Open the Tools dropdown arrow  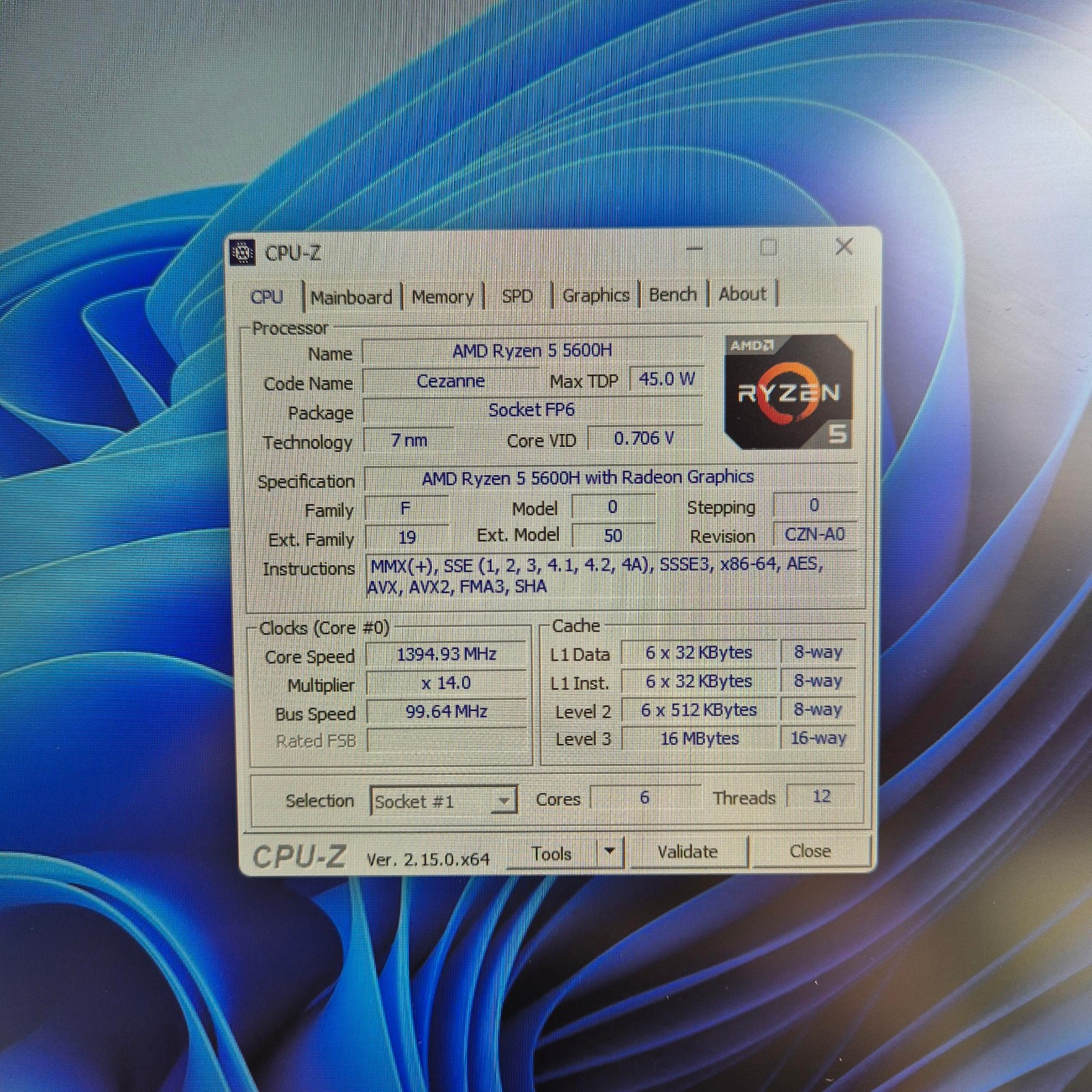610,852
